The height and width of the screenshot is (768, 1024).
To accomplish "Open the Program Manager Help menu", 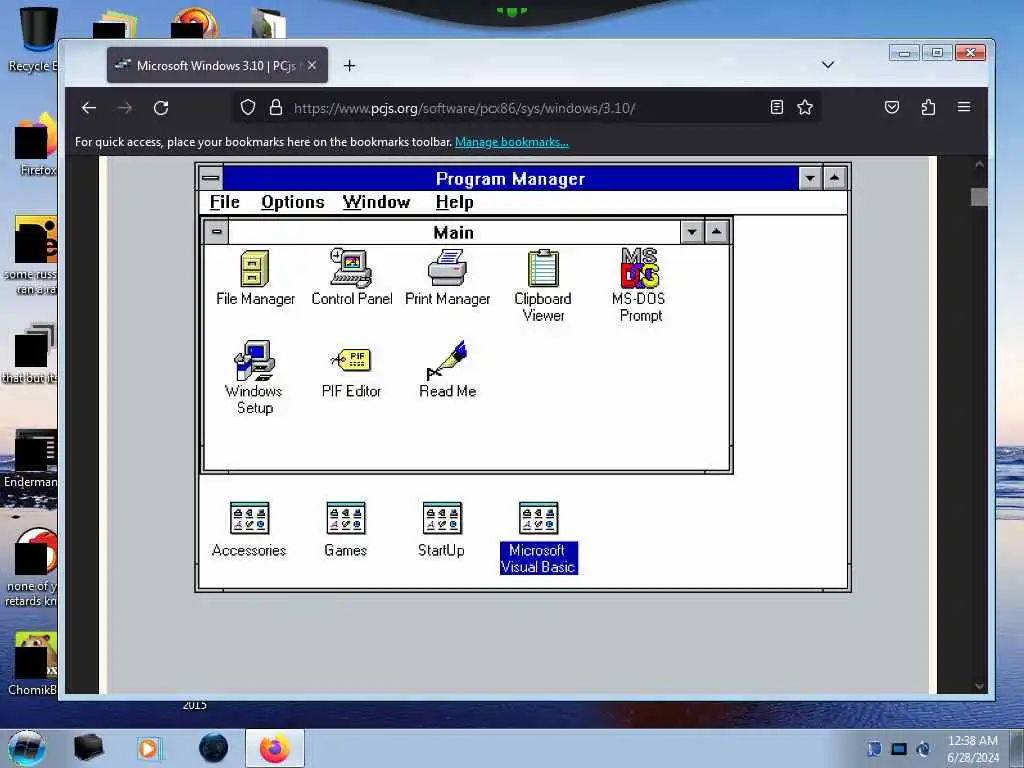I will [x=455, y=202].
